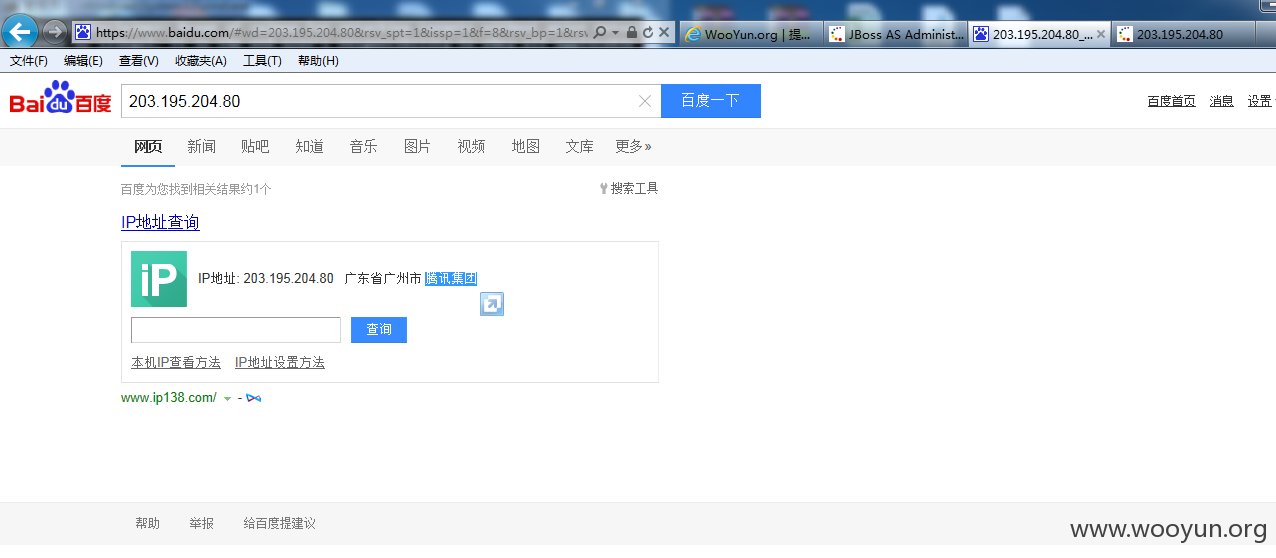The image size is (1276, 558).
Task: Open the www.ip138.com/ result URL
Action: [168, 397]
